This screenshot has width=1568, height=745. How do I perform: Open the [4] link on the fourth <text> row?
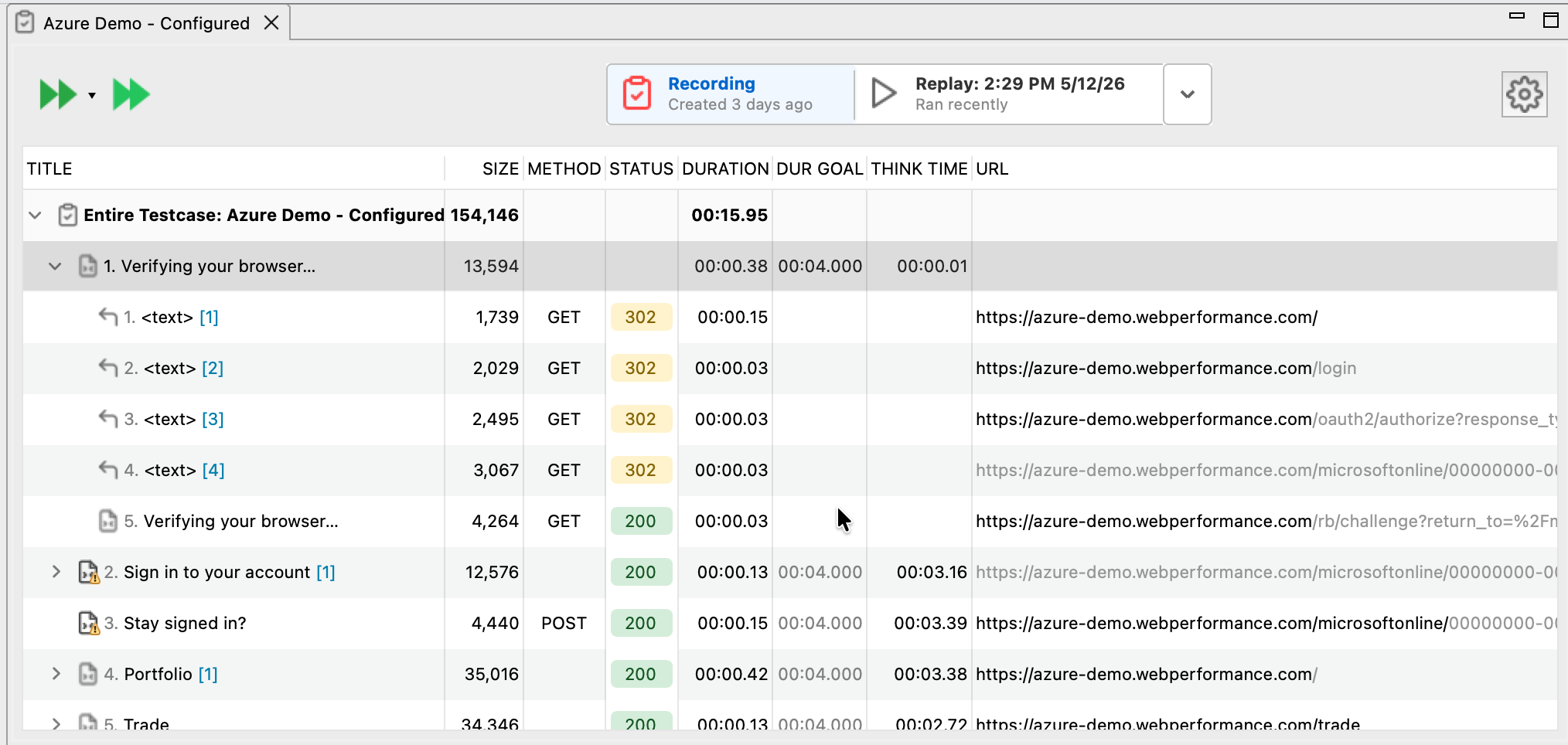213,471
